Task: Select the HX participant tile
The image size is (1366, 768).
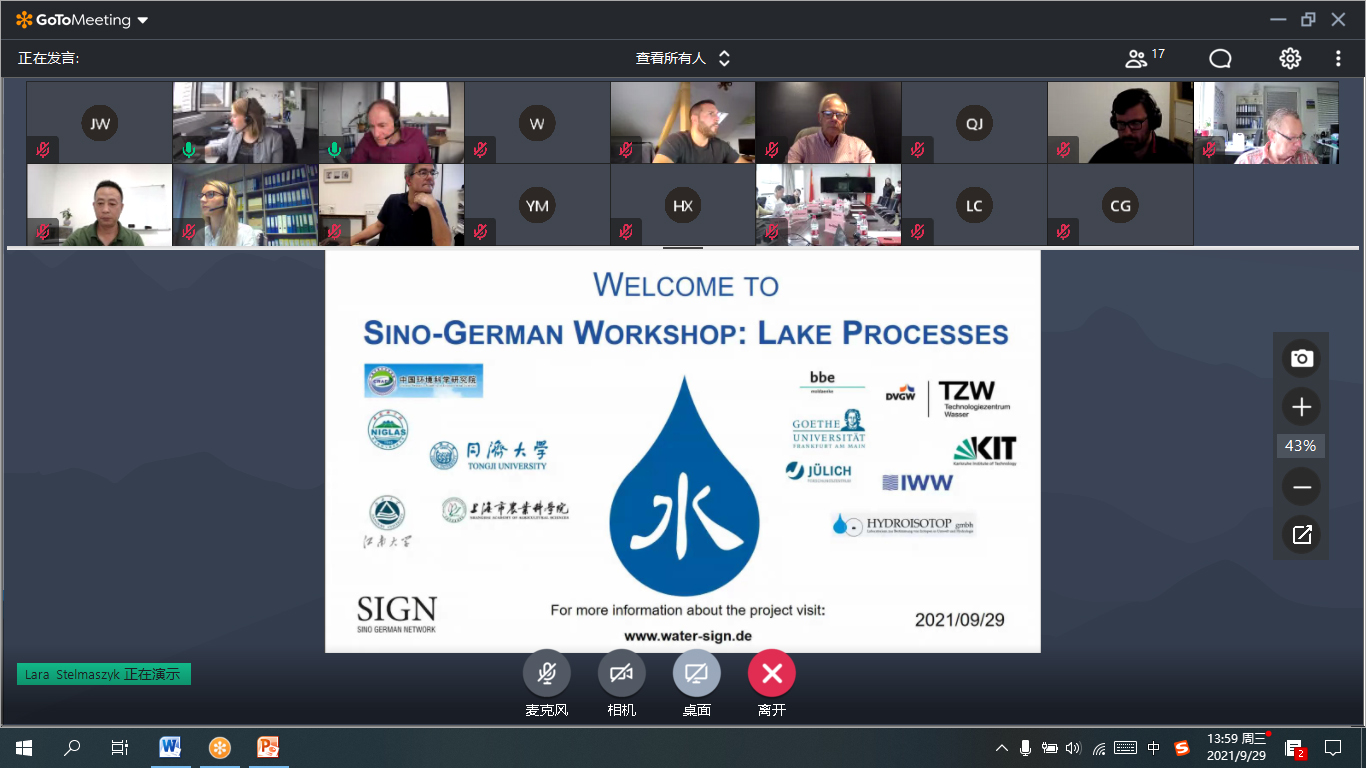Action: 683,205
